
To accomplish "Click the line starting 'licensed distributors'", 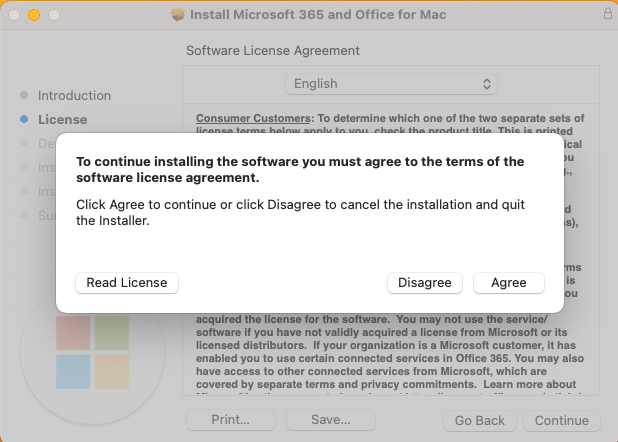I will pyautogui.click(x=386, y=345).
